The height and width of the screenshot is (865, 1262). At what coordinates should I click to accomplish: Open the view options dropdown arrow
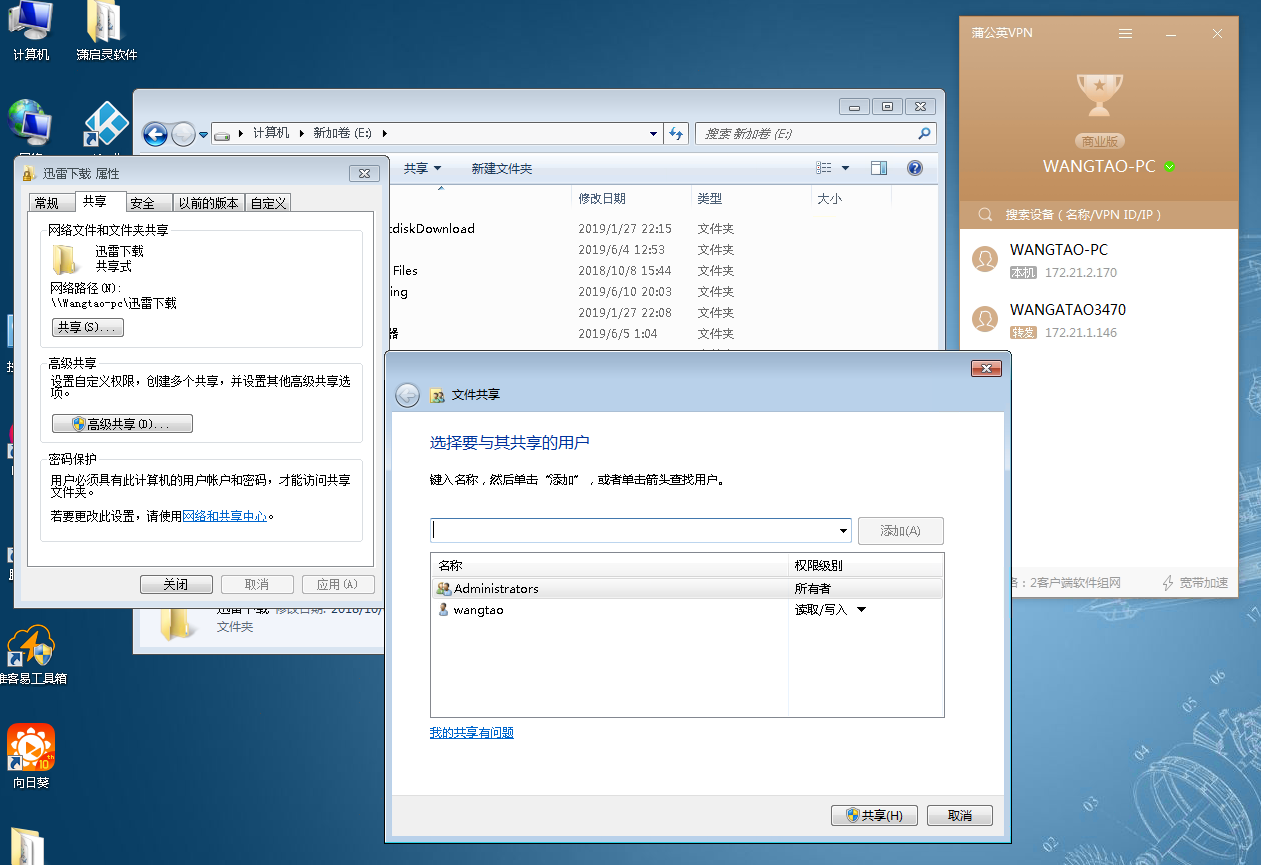845,168
